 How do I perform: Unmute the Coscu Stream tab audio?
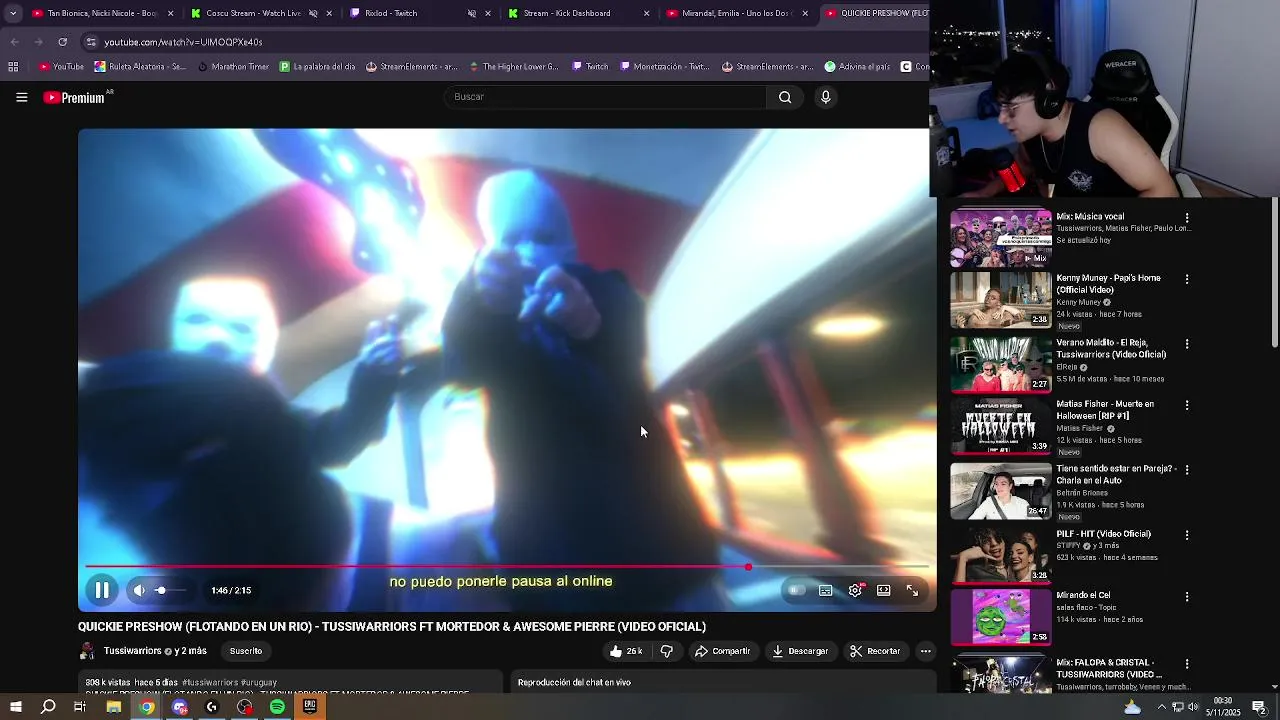coord(313,13)
